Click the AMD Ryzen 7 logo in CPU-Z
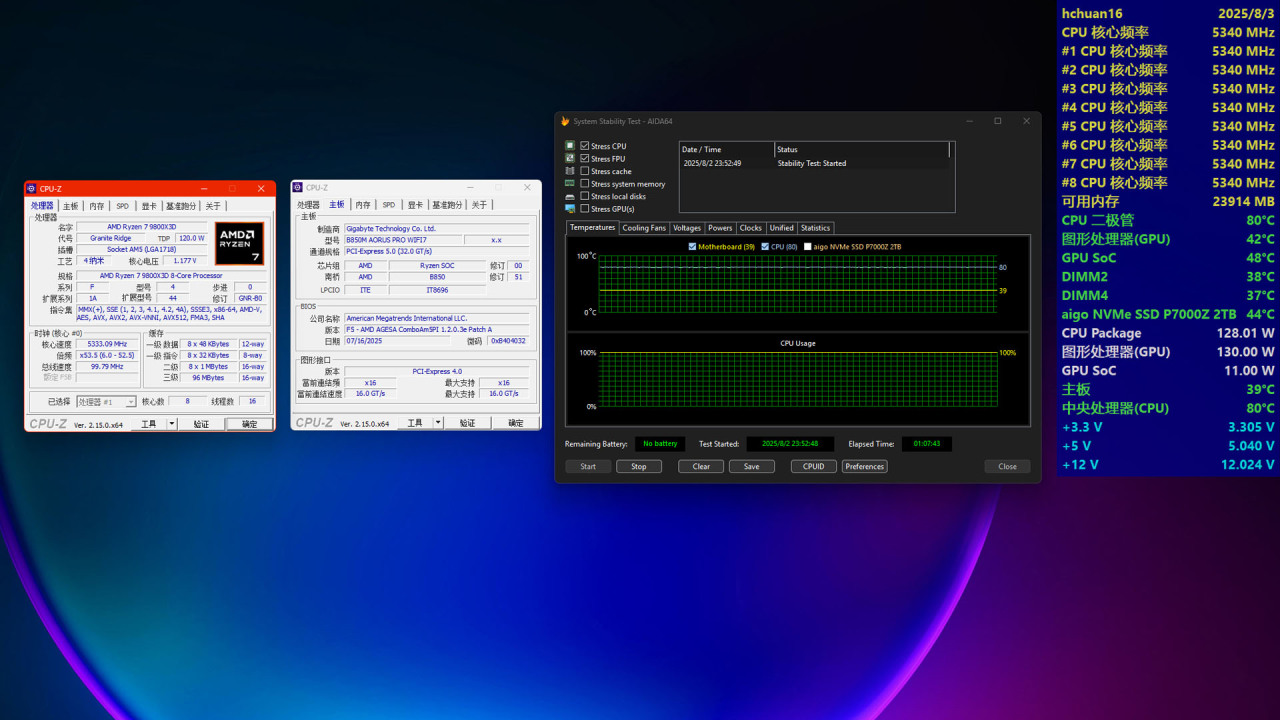Image resolution: width=1280 pixels, height=720 pixels. point(240,243)
